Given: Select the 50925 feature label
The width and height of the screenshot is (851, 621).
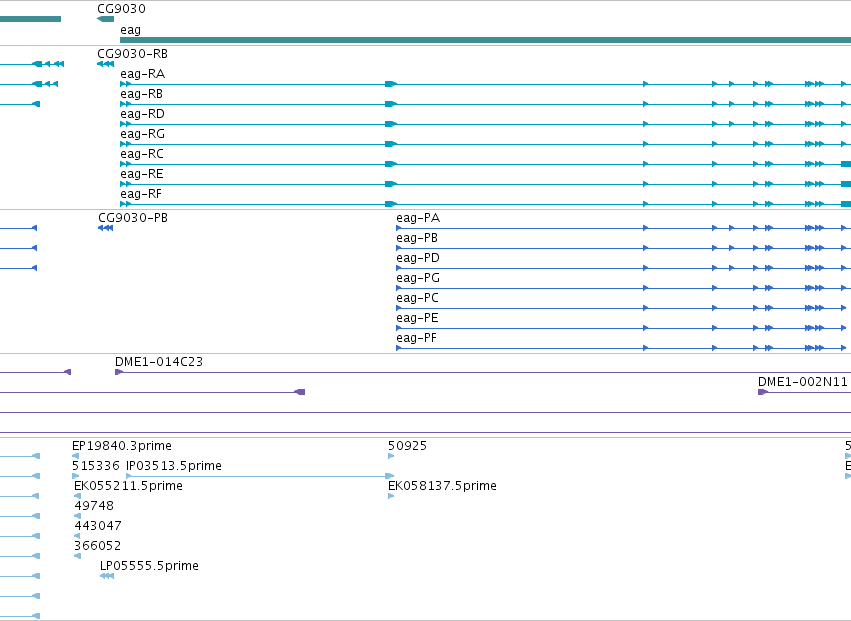Looking at the screenshot, I should [x=408, y=446].
